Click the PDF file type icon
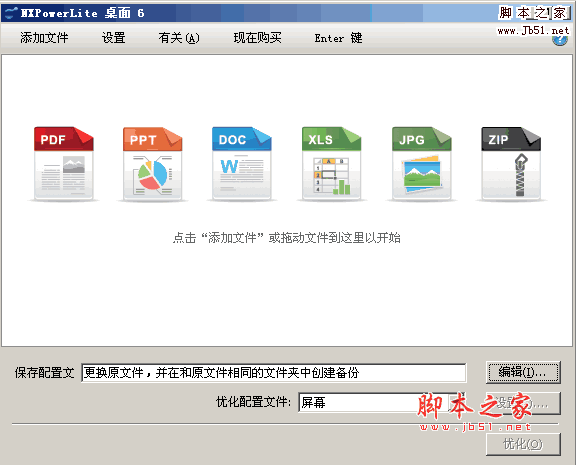Screen dimensions: 576x465 (x=64, y=163)
